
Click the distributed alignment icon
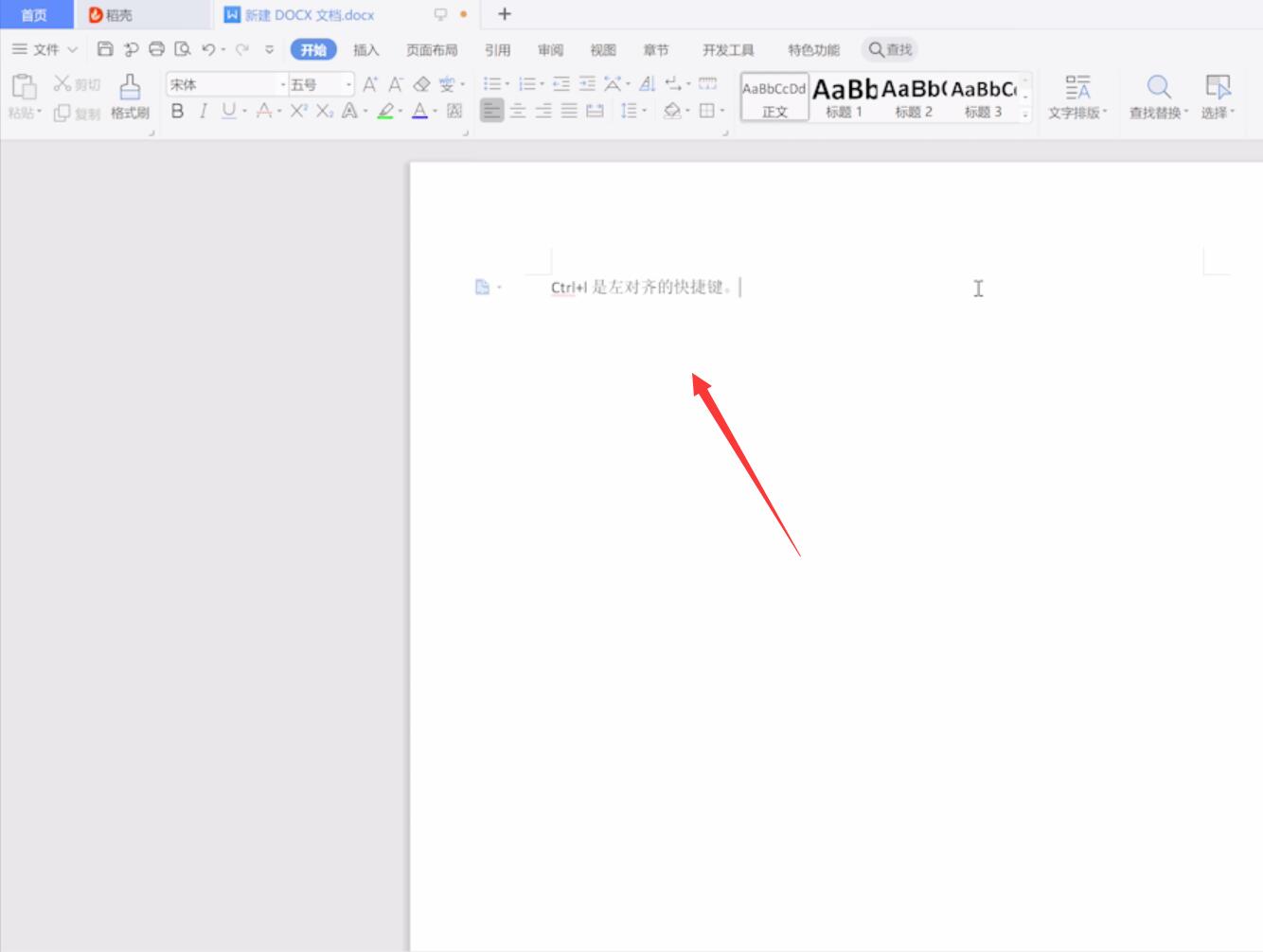pos(595,111)
